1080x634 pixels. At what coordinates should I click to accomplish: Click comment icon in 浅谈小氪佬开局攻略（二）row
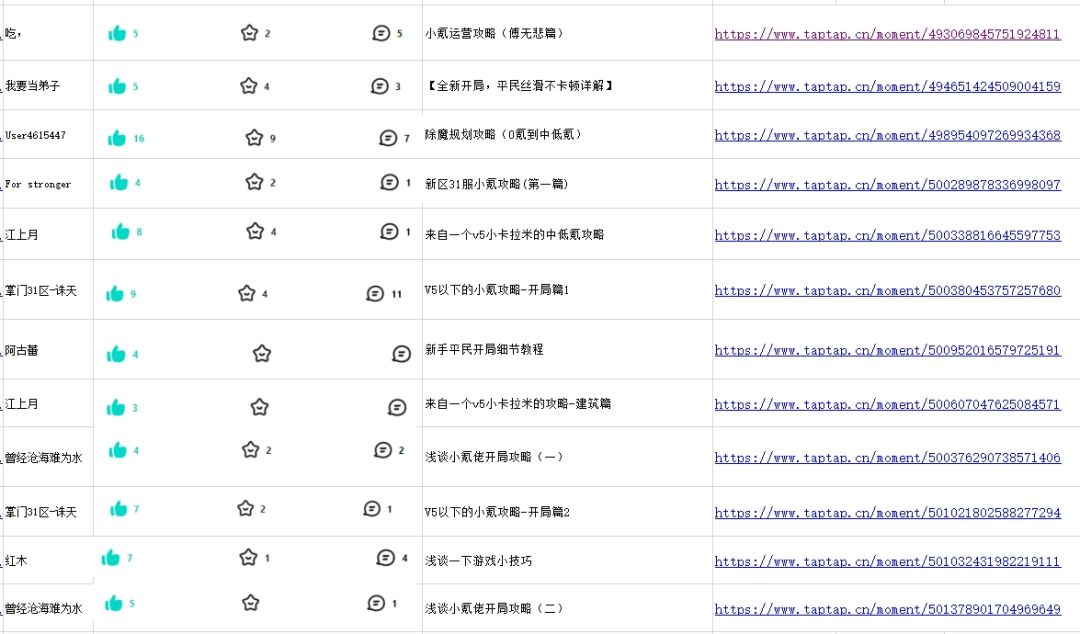tap(376, 603)
